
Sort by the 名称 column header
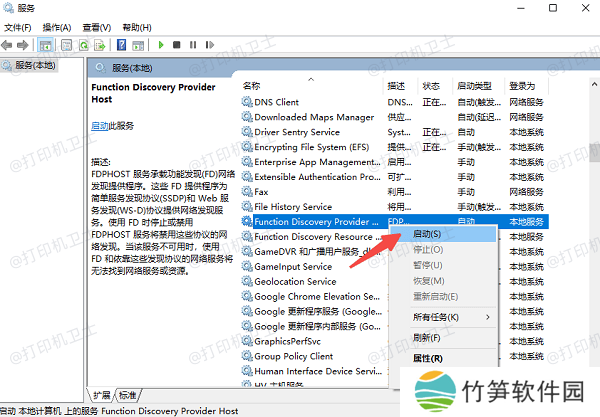click(252, 86)
